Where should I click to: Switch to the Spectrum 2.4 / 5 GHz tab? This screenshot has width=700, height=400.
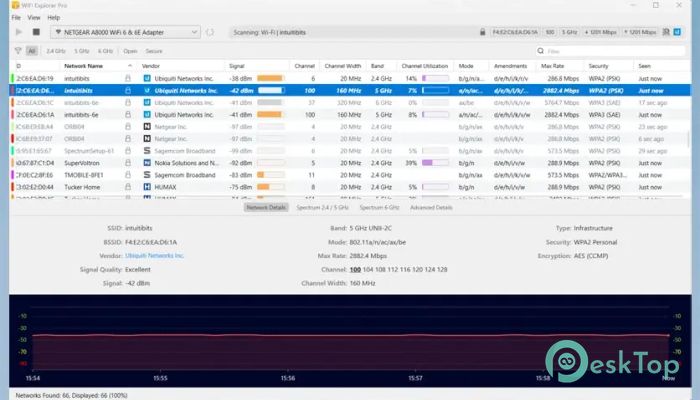[322, 207]
